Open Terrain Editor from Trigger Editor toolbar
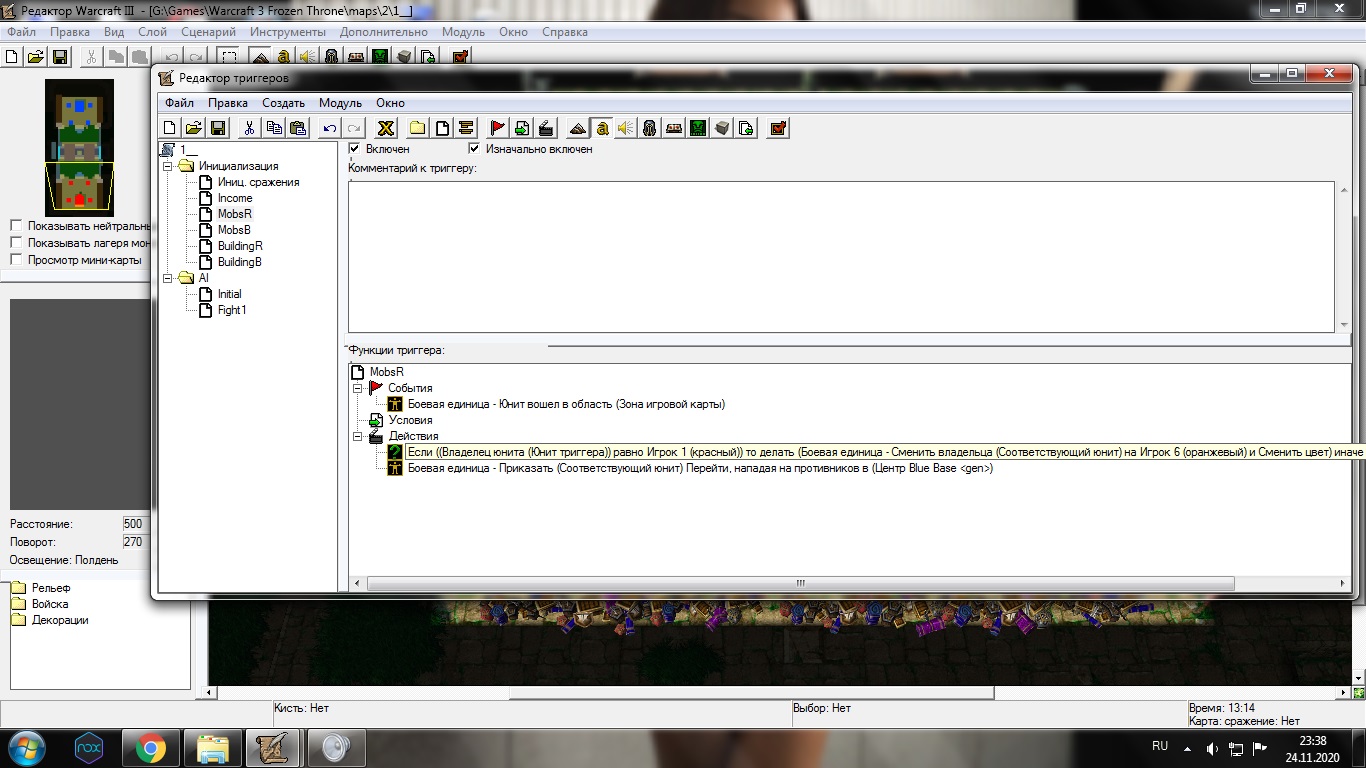1366x768 pixels. (577, 128)
